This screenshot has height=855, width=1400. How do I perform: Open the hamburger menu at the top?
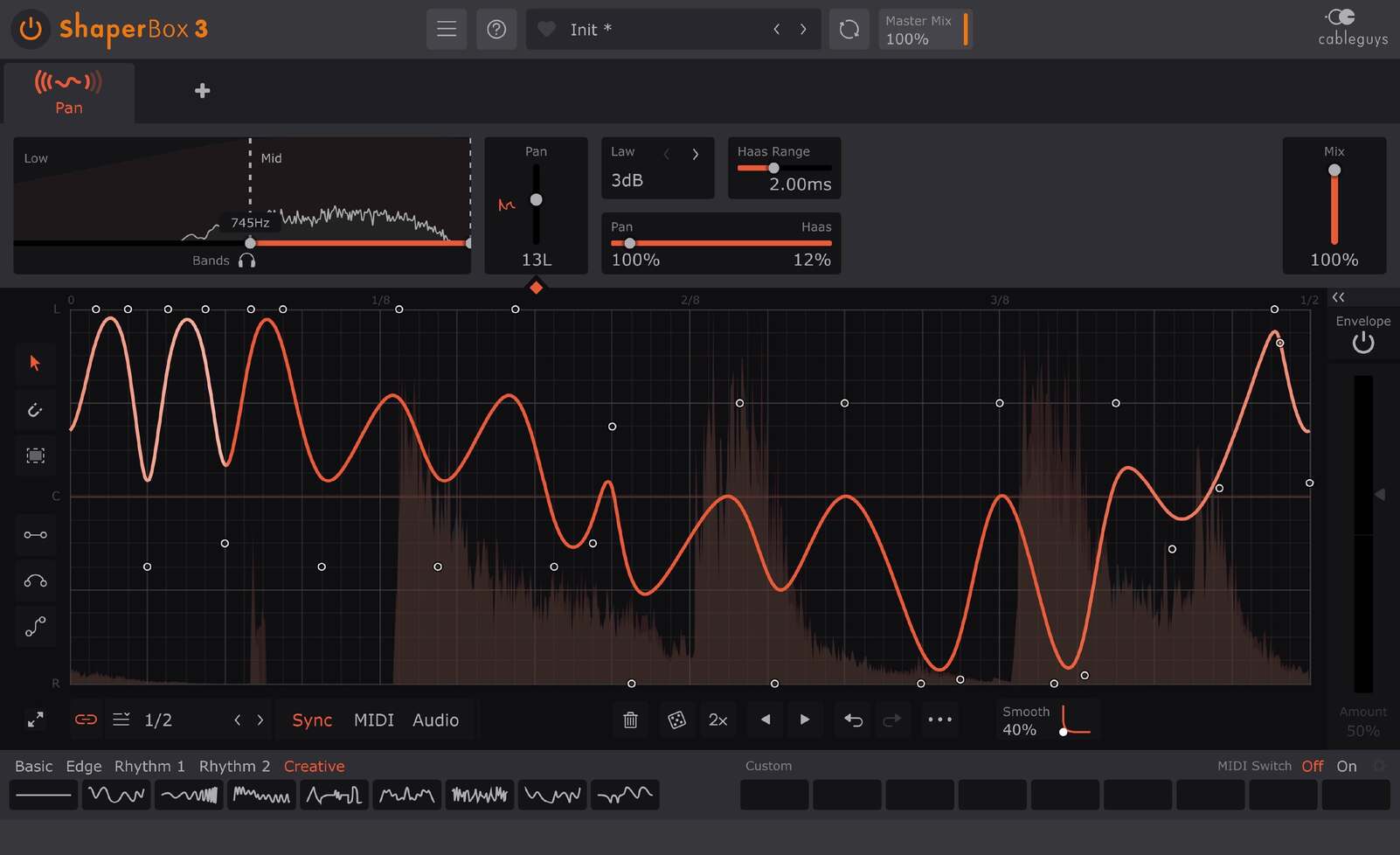coord(447,29)
